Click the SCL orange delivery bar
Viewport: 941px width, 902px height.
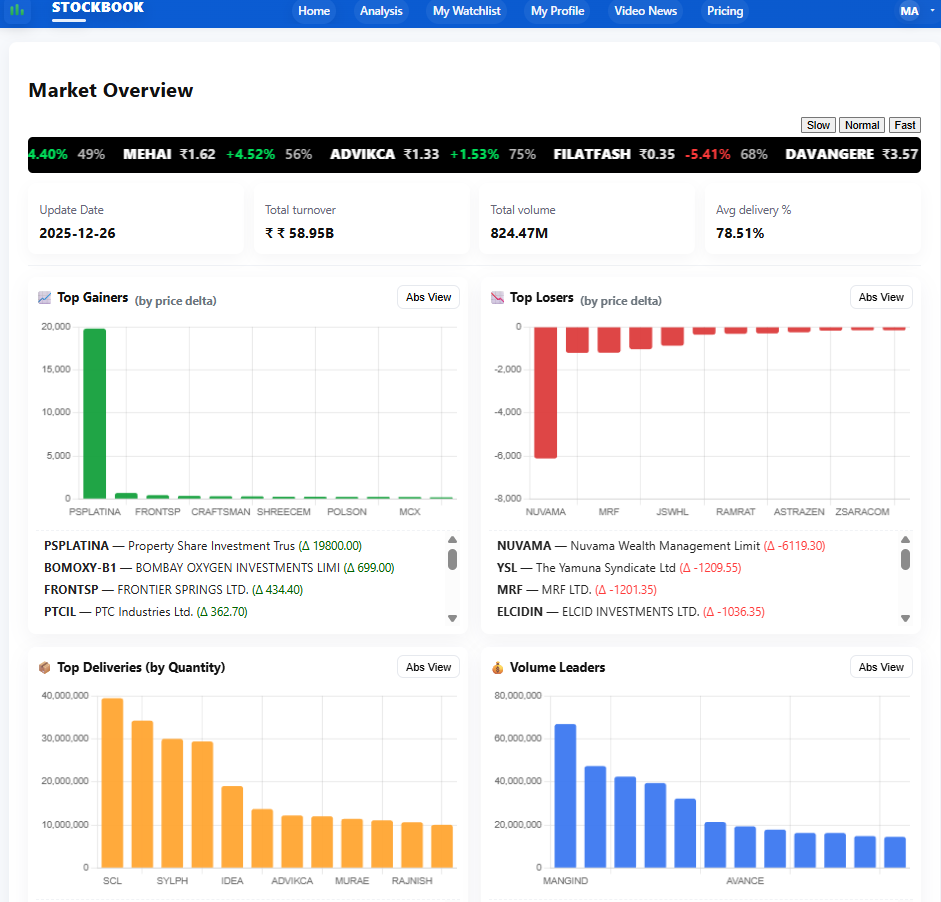coord(112,783)
